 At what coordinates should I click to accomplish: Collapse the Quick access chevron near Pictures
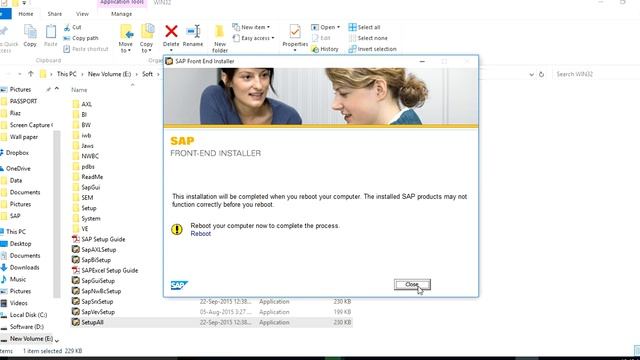(x=57, y=89)
